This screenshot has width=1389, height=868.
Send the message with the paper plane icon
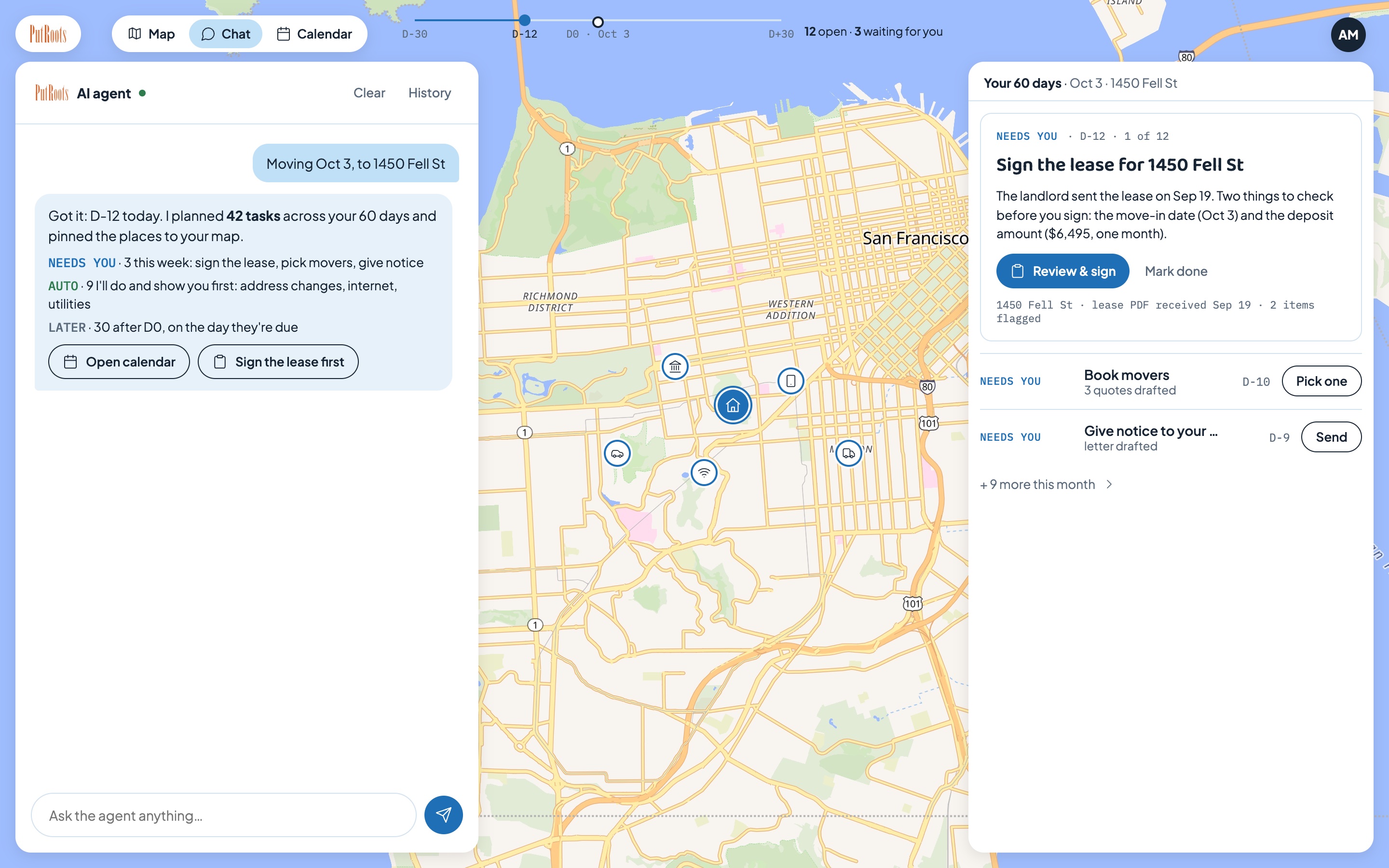tap(443, 814)
